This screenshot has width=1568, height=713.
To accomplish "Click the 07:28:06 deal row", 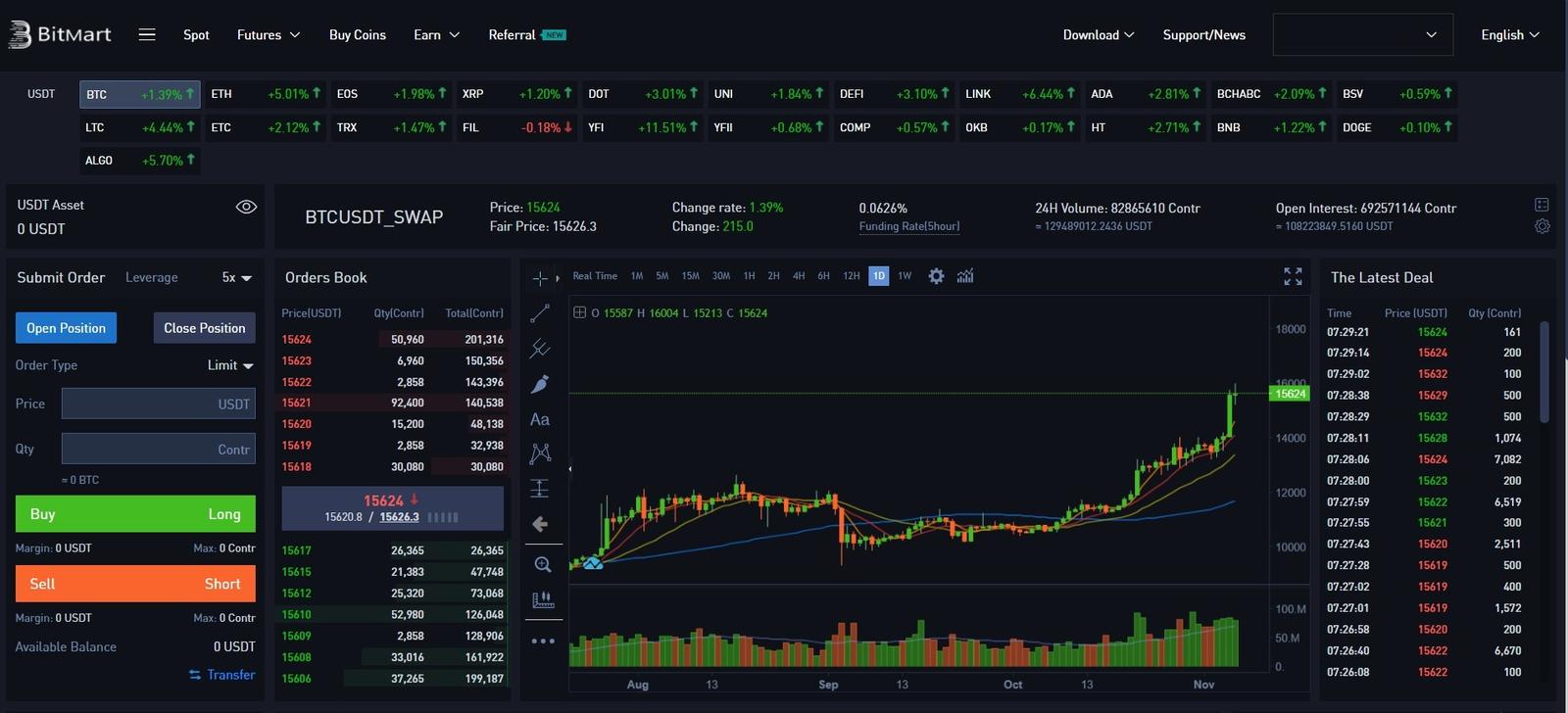I will pyautogui.click(x=1424, y=459).
